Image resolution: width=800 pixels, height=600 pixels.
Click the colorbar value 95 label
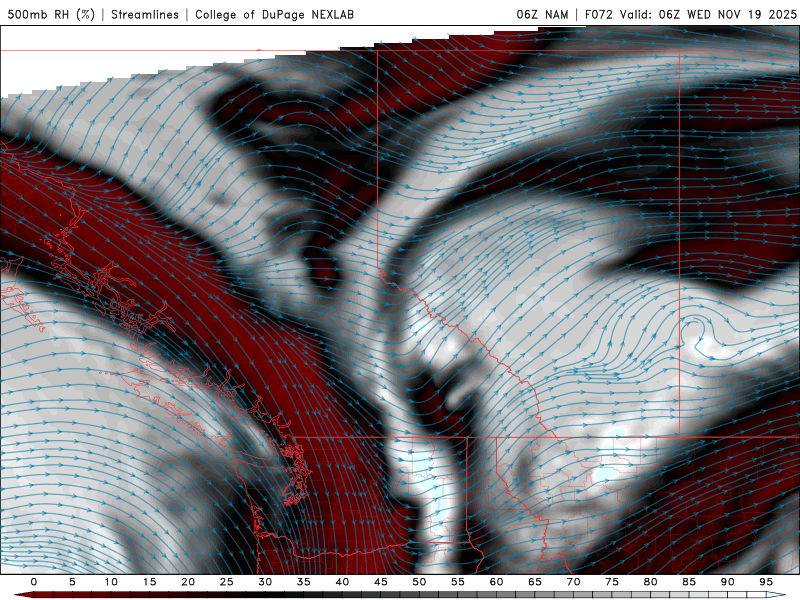(x=766, y=582)
